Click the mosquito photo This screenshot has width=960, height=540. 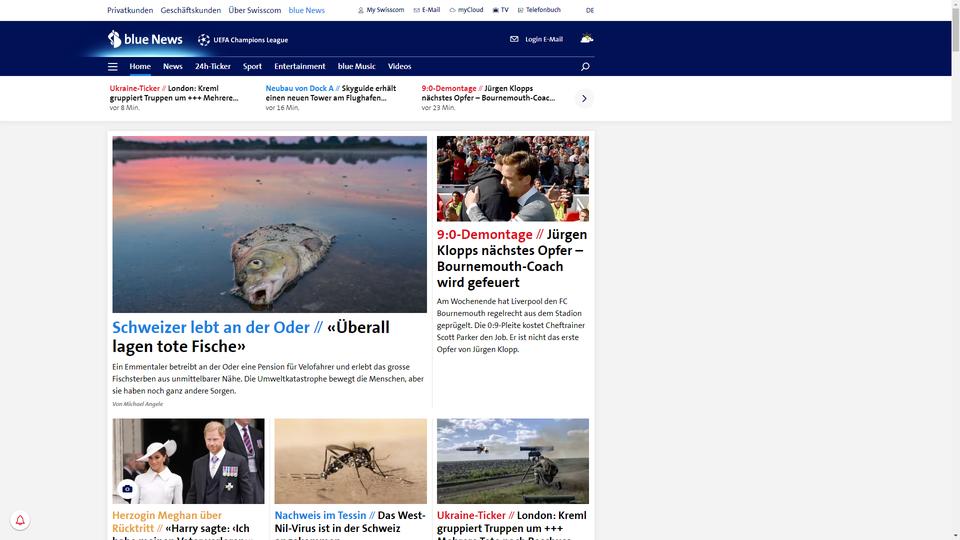tap(350, 461)
